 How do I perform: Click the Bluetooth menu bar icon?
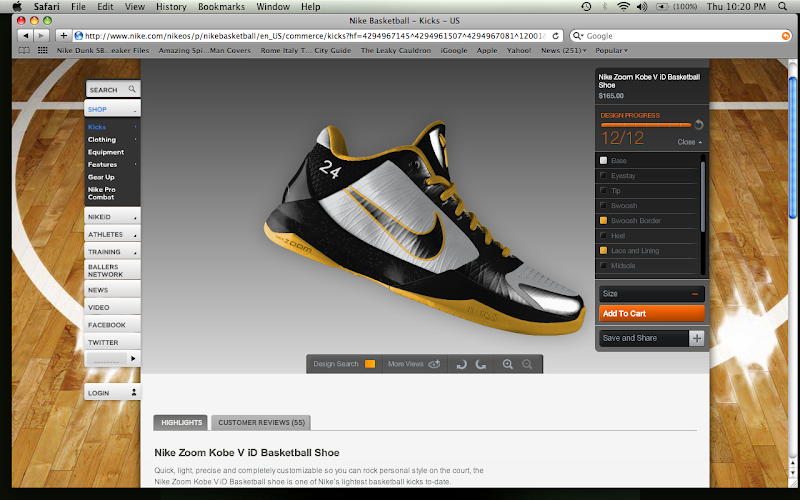click(x=605, y=6)
